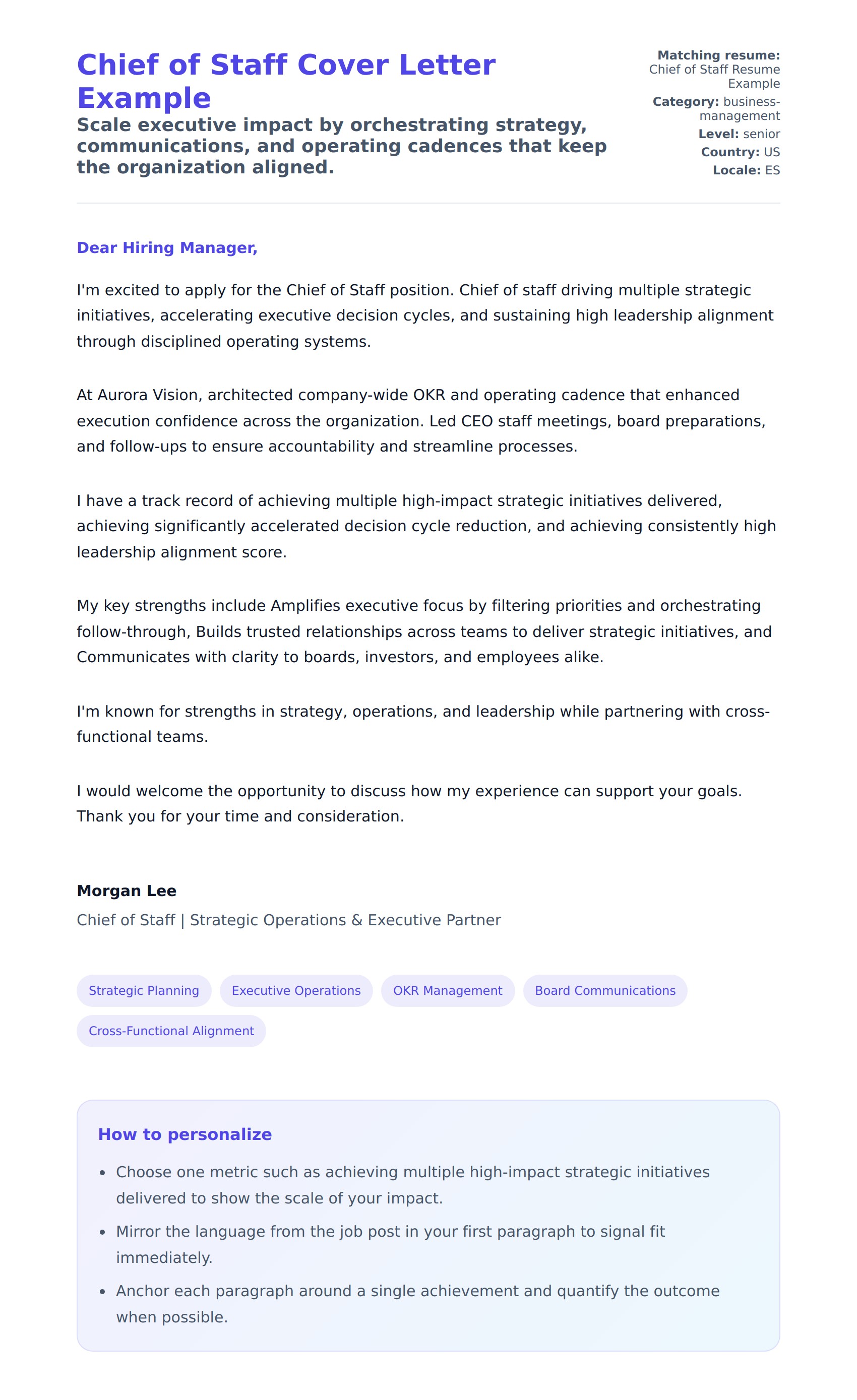Viewport: 857px width, 1400px height.
Task: Click the 'Locale: ES' metadata line
Action: click(746, 170)
